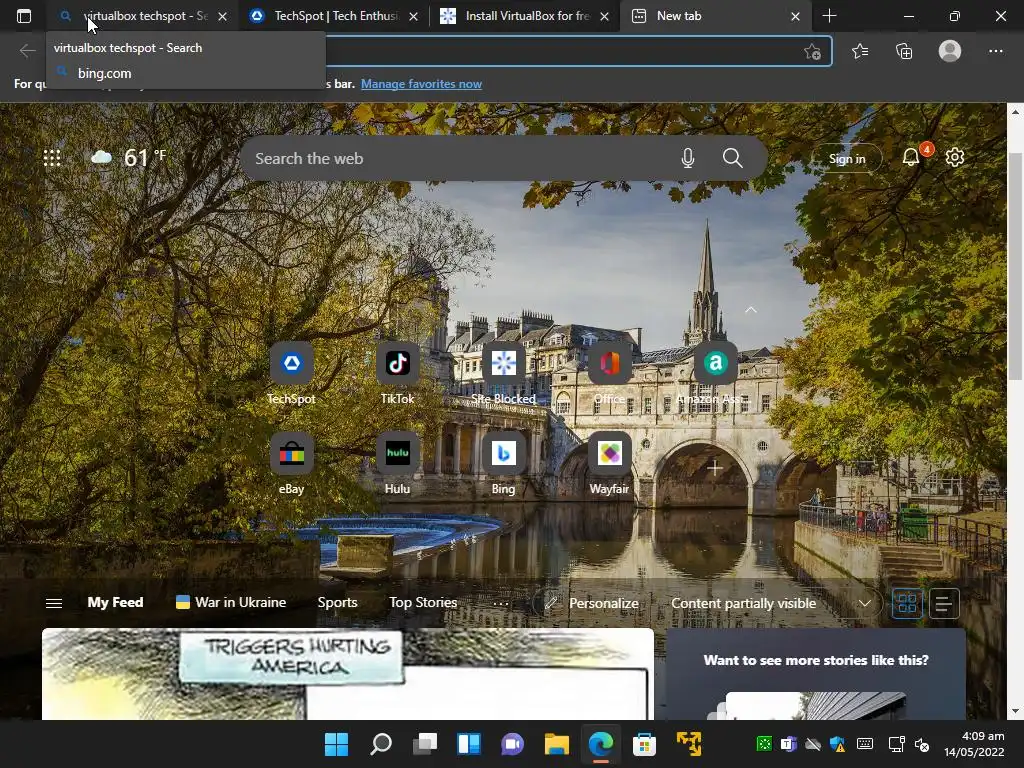
Task: Select the Top Stories feed section
Action: pos(423,602)
